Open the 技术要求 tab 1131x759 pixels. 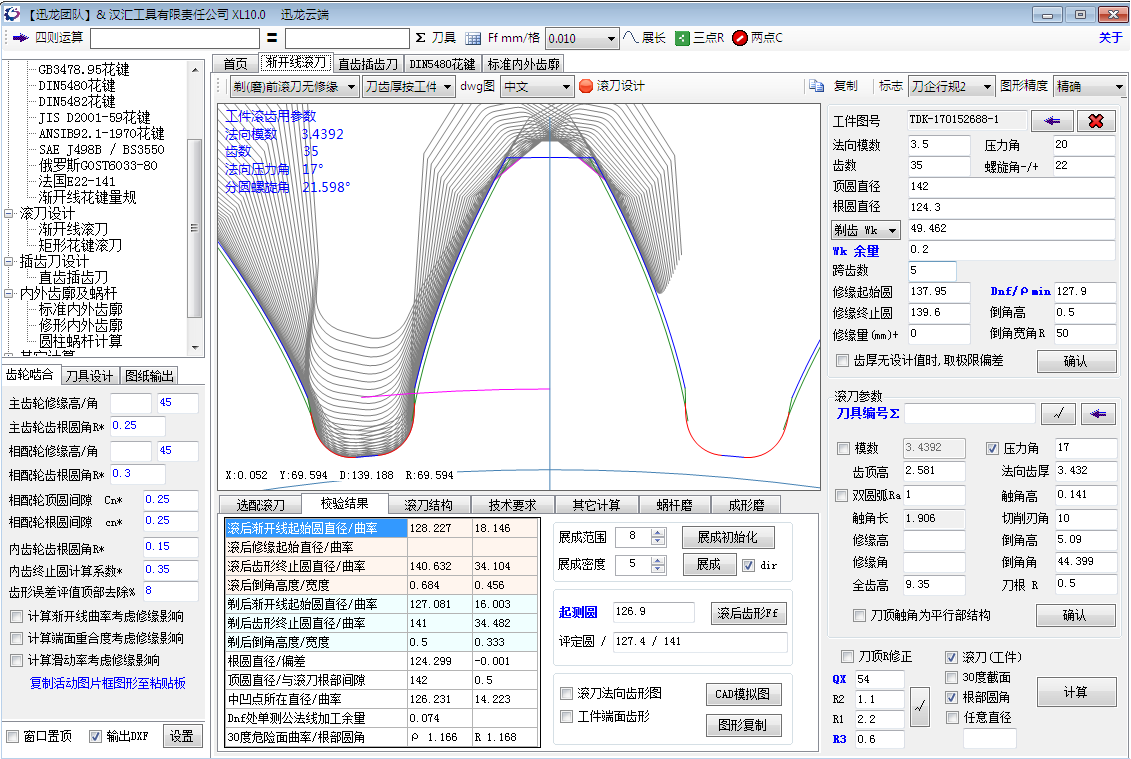pos(512,505)
